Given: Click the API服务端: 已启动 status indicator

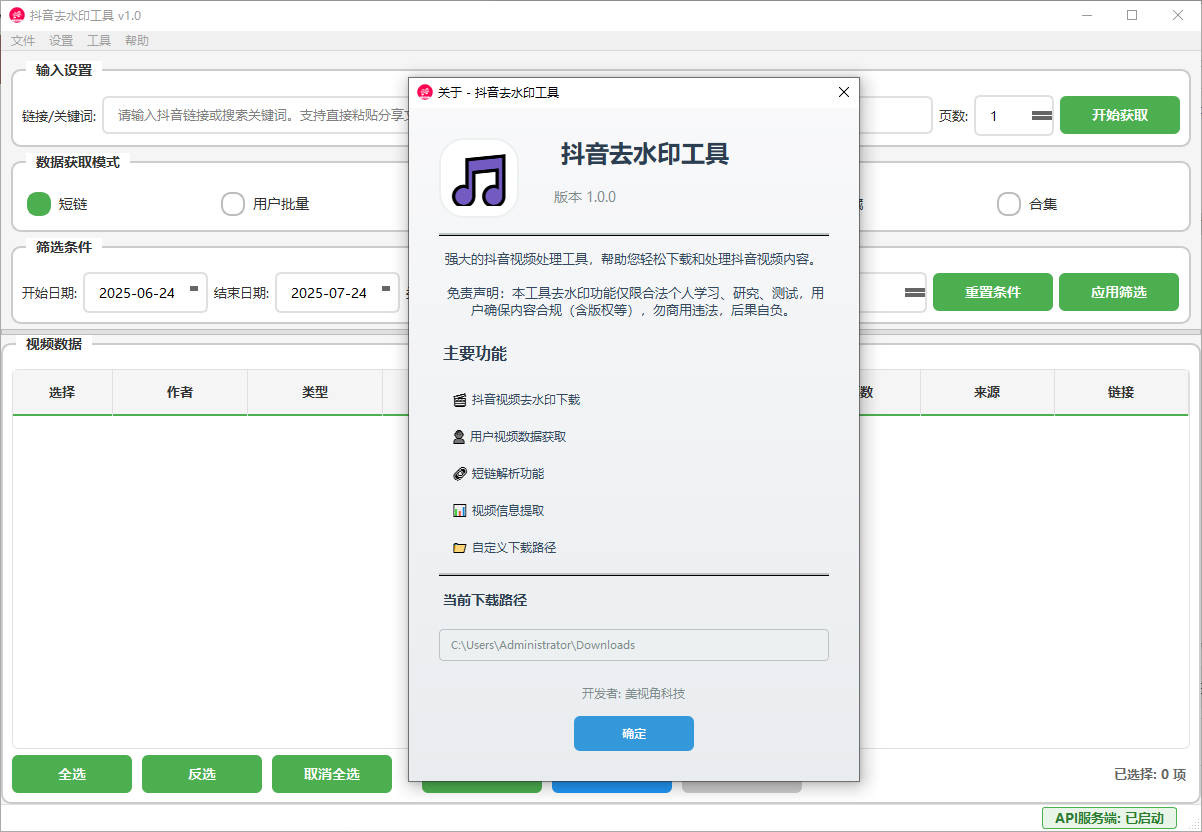Looking at the screenshot, I should click(x=1109, y=818).
